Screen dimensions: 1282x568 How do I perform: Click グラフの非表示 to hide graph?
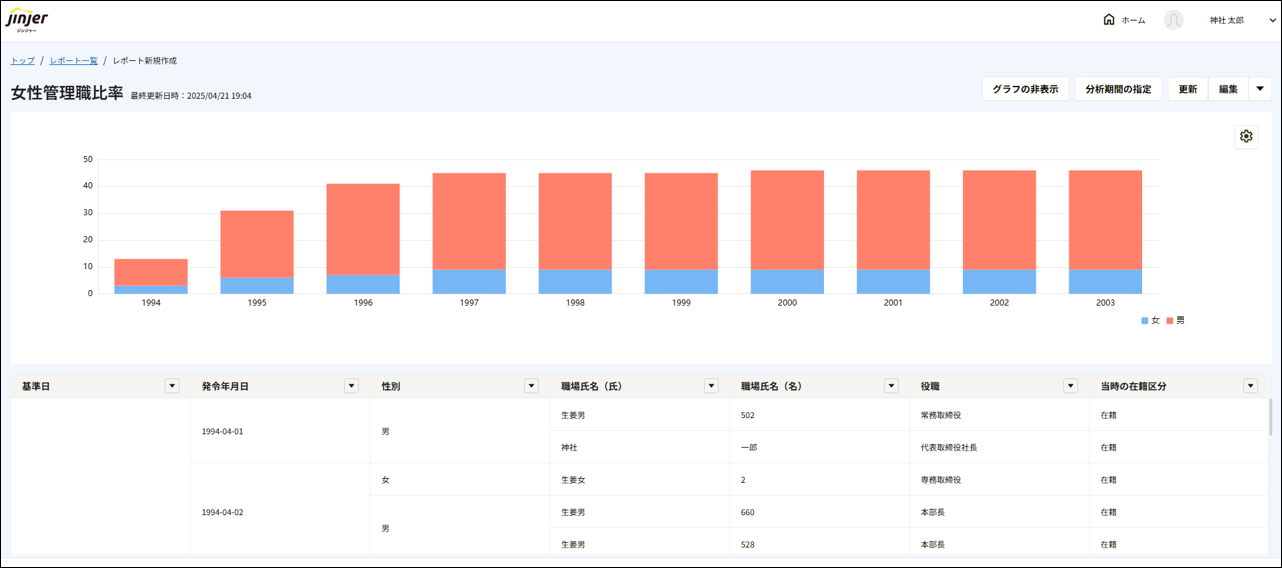[x=1025, y=89]
